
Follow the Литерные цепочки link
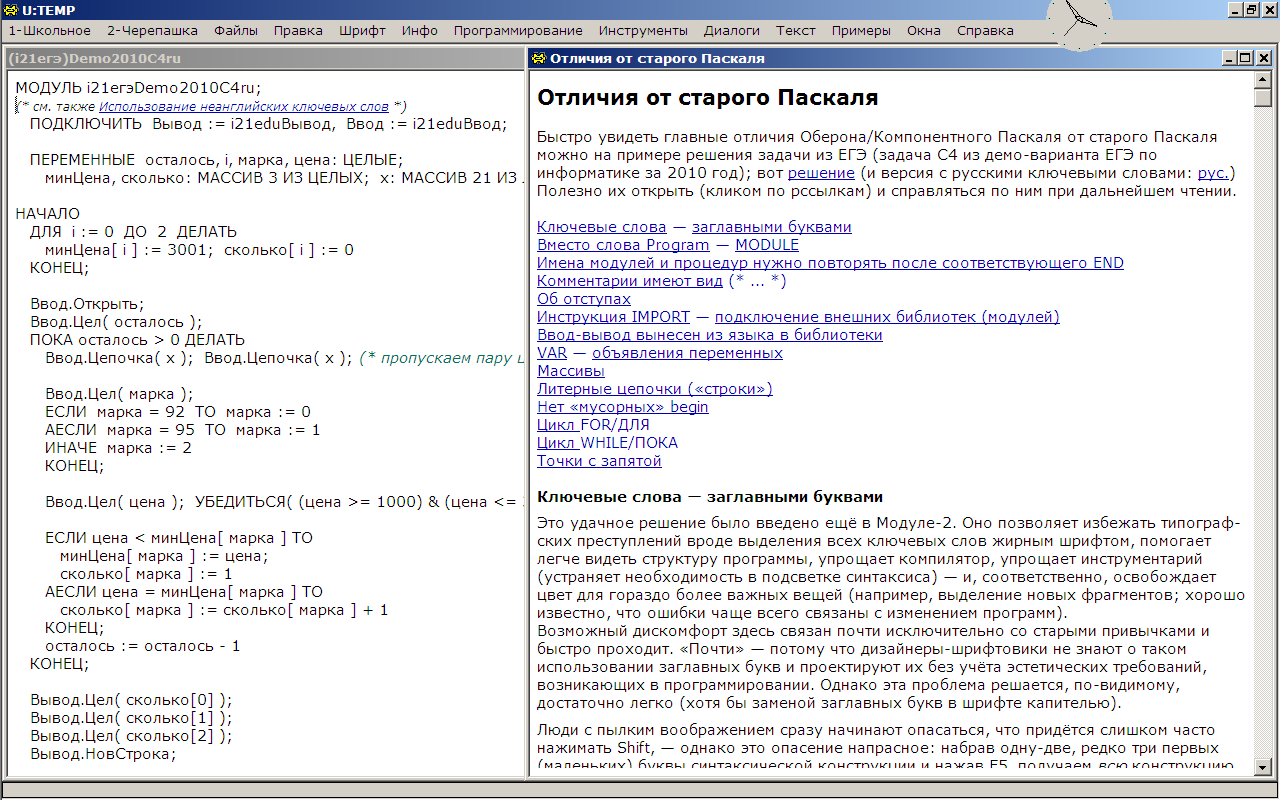click(655, 389)
